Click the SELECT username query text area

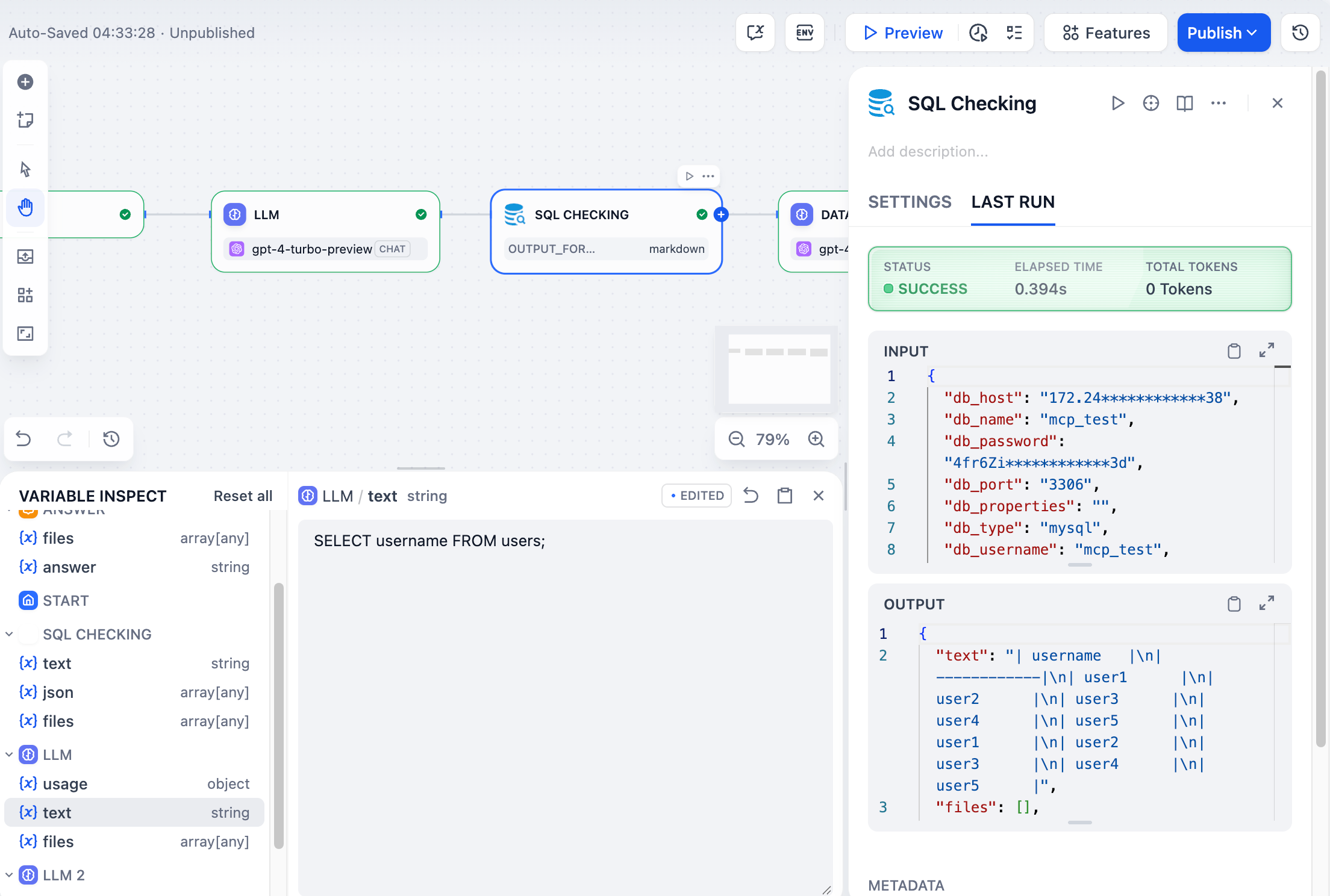tap(565, 708)
